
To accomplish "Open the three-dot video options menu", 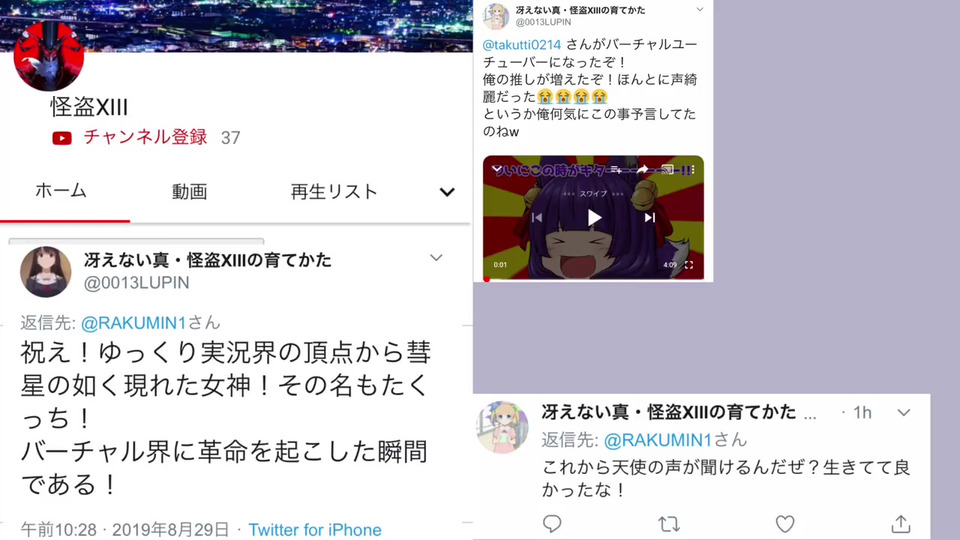I will pyautogui.click(x=692, y=170).
